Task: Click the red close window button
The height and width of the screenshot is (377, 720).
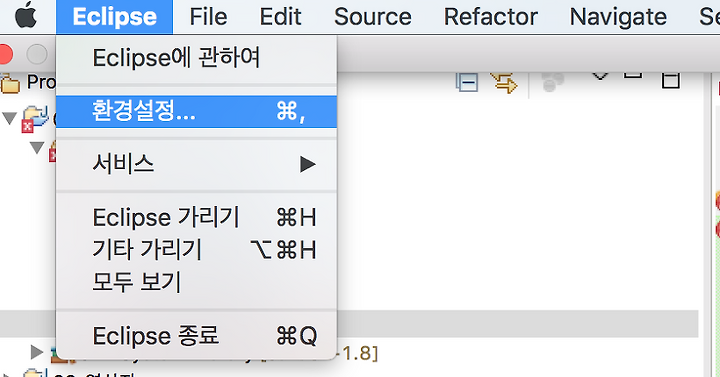Action: [x=5, y=54]
